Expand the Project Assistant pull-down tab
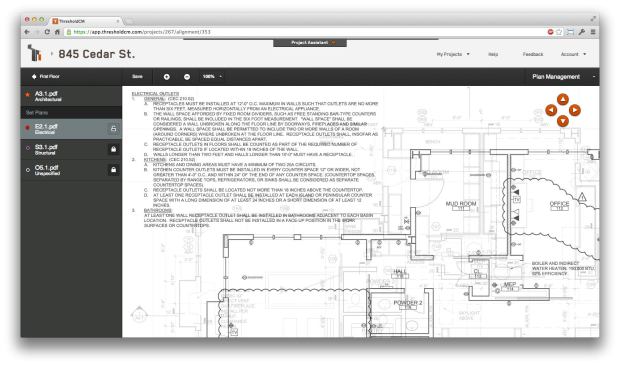Screen dimensions: 620x366 pos(310,43)
